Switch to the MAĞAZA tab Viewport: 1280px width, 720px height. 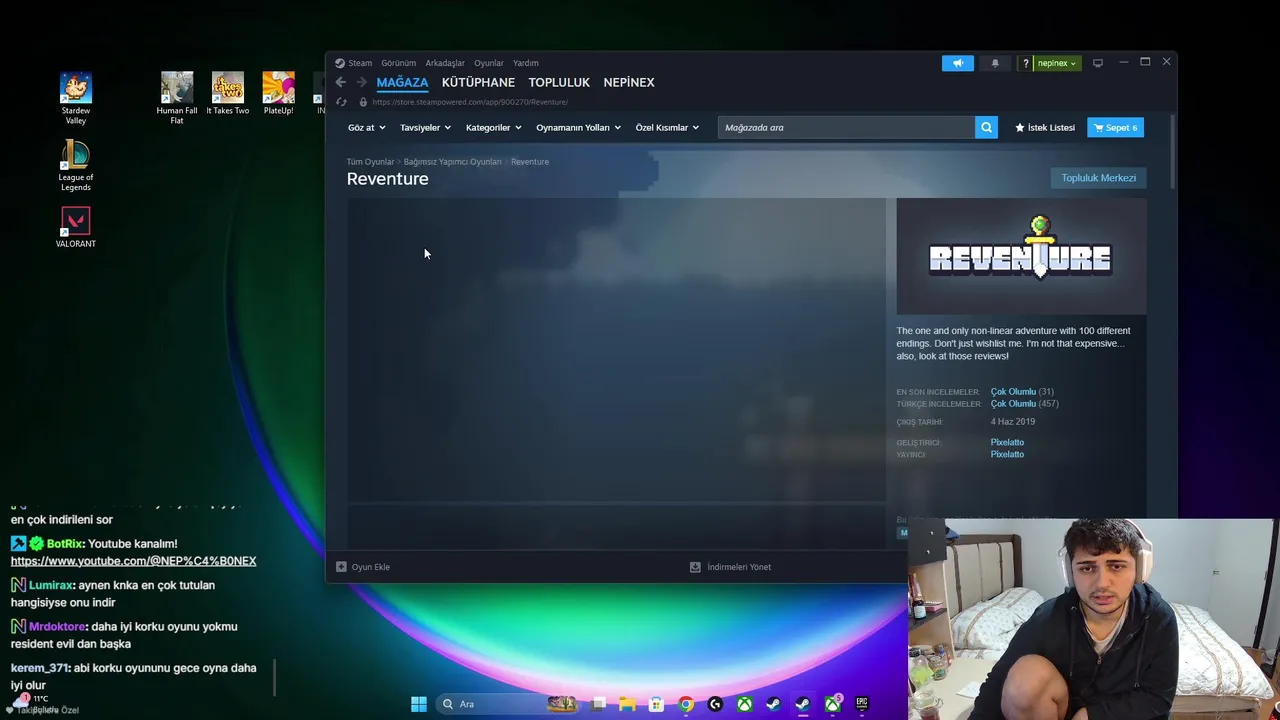(x=402, y=82)
